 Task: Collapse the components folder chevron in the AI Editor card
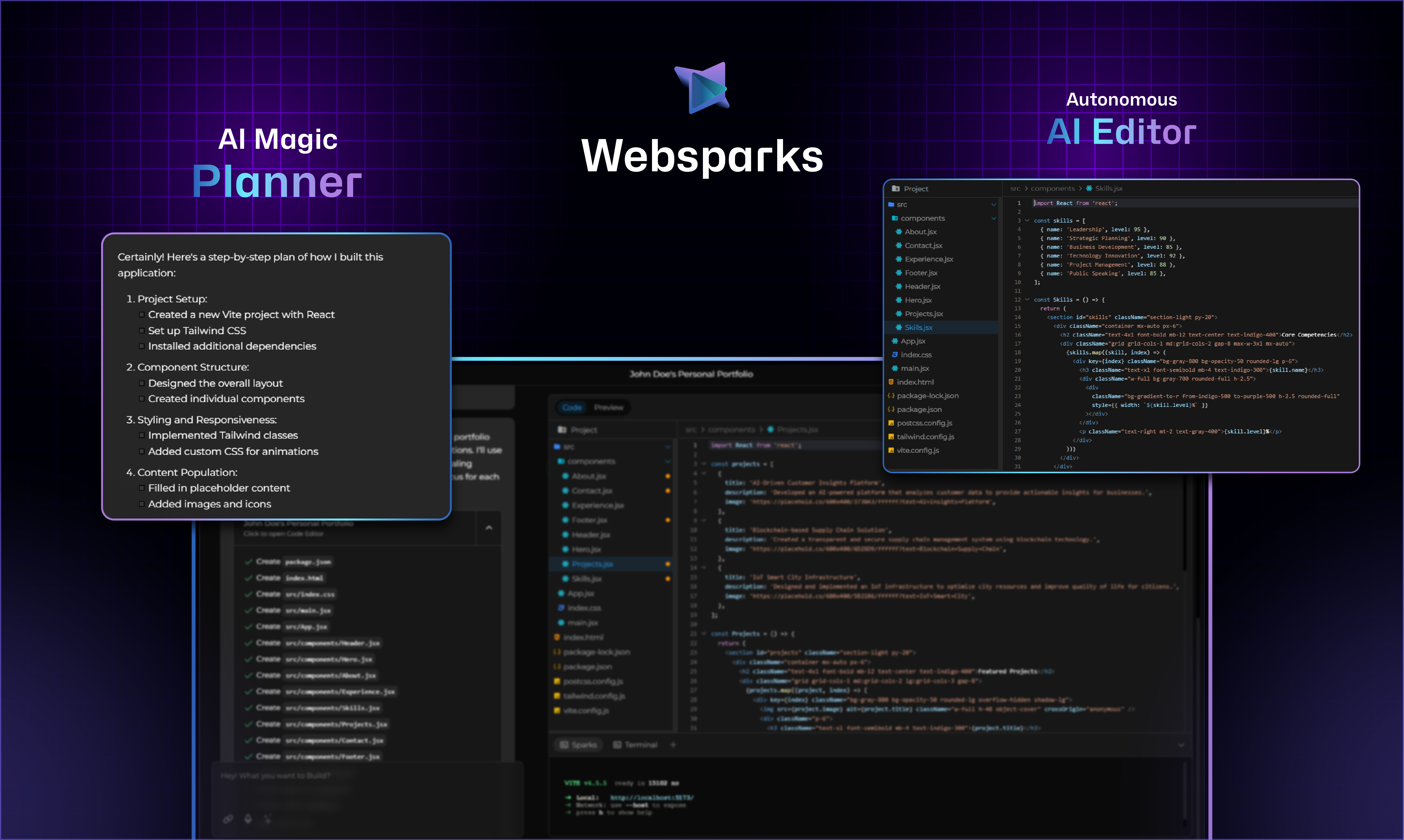pos(993,219)
